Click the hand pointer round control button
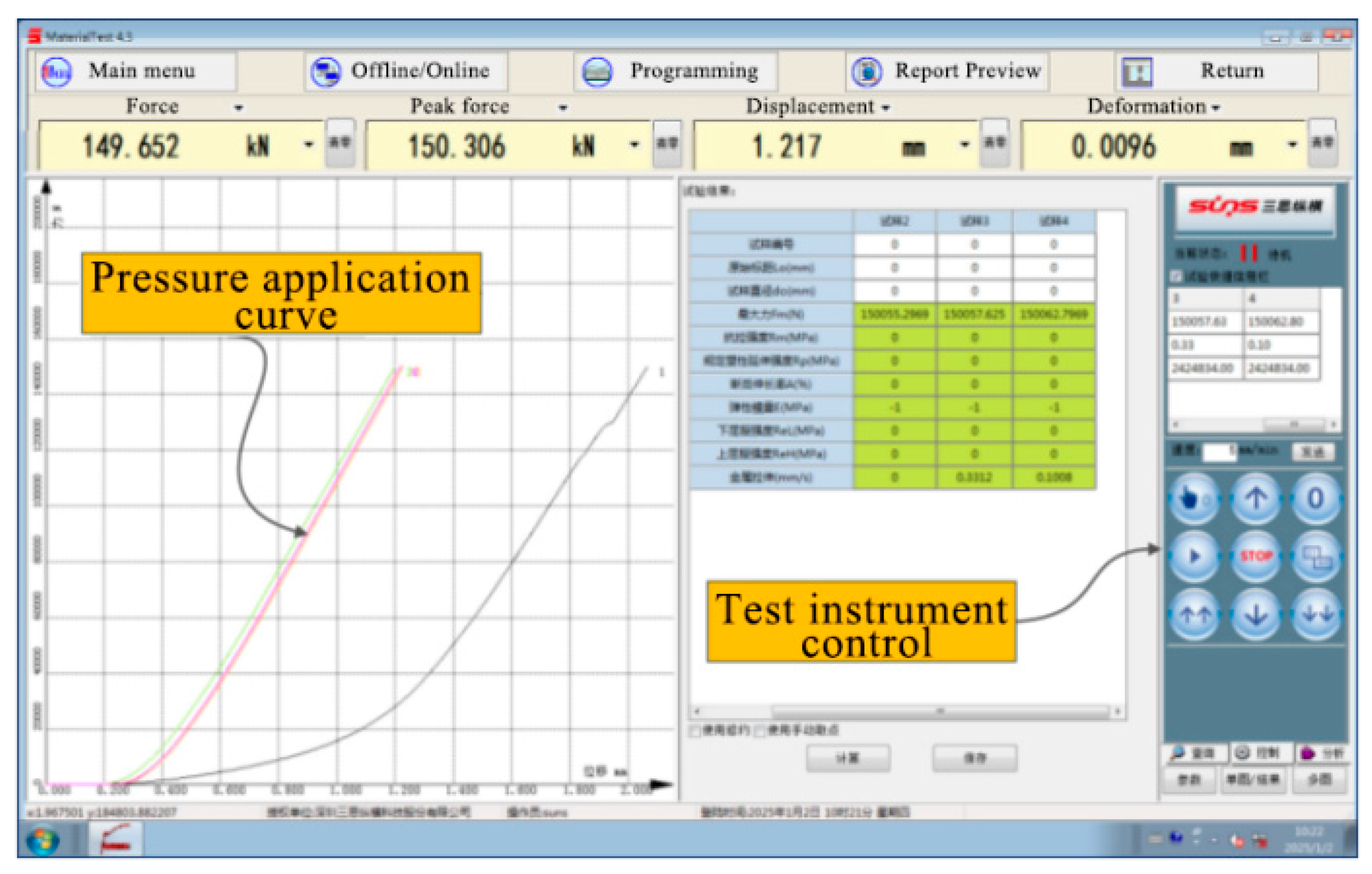Viewport: 1372px width, 874px height. 1194,498
